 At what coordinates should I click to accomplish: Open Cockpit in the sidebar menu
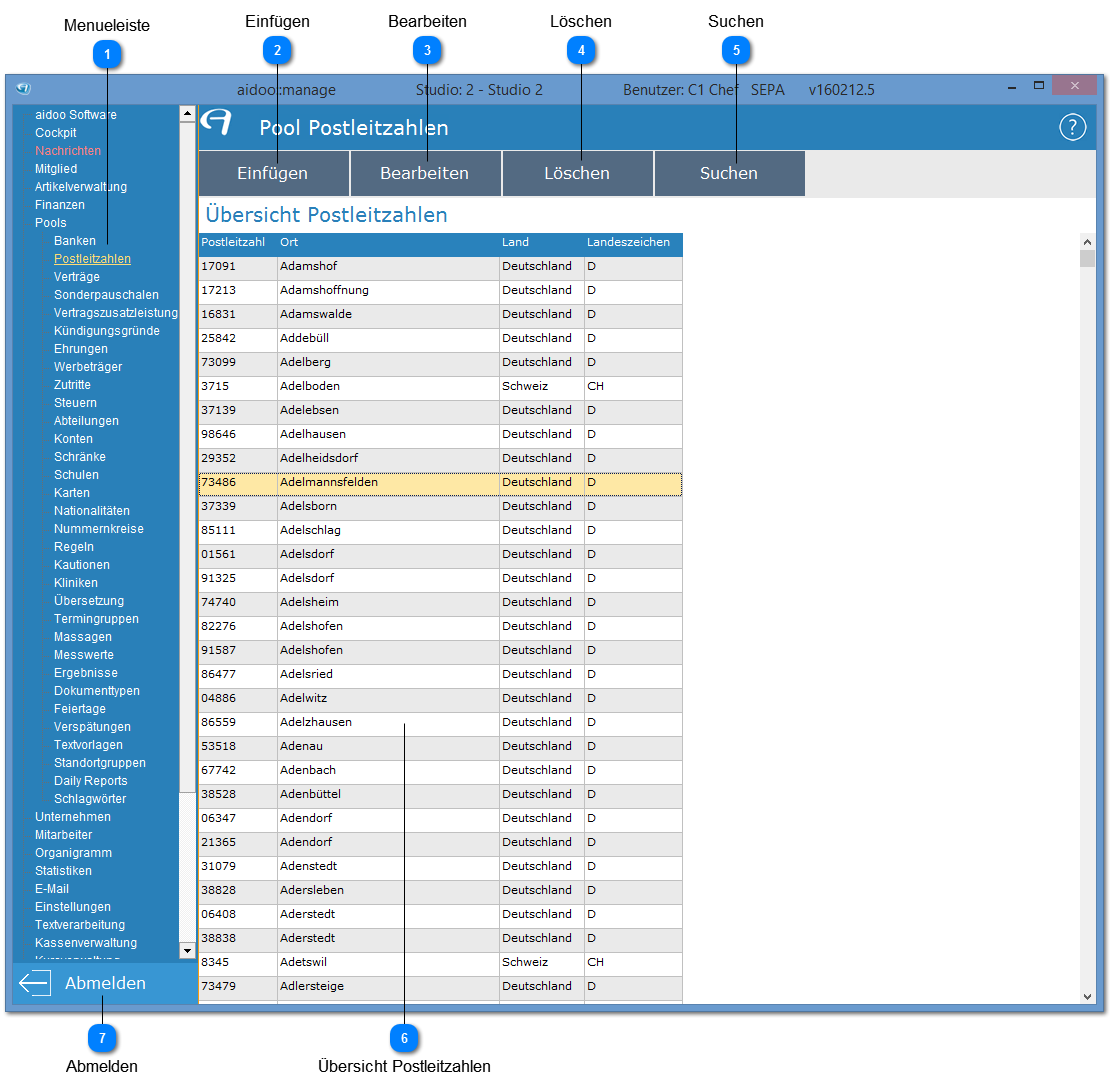[x=55, y=133]
